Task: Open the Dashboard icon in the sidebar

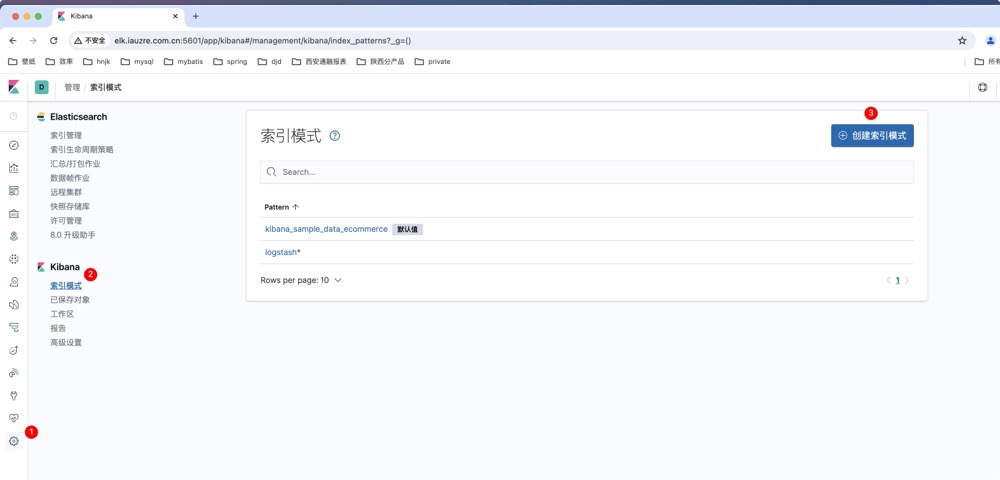Action: point(14,191)
